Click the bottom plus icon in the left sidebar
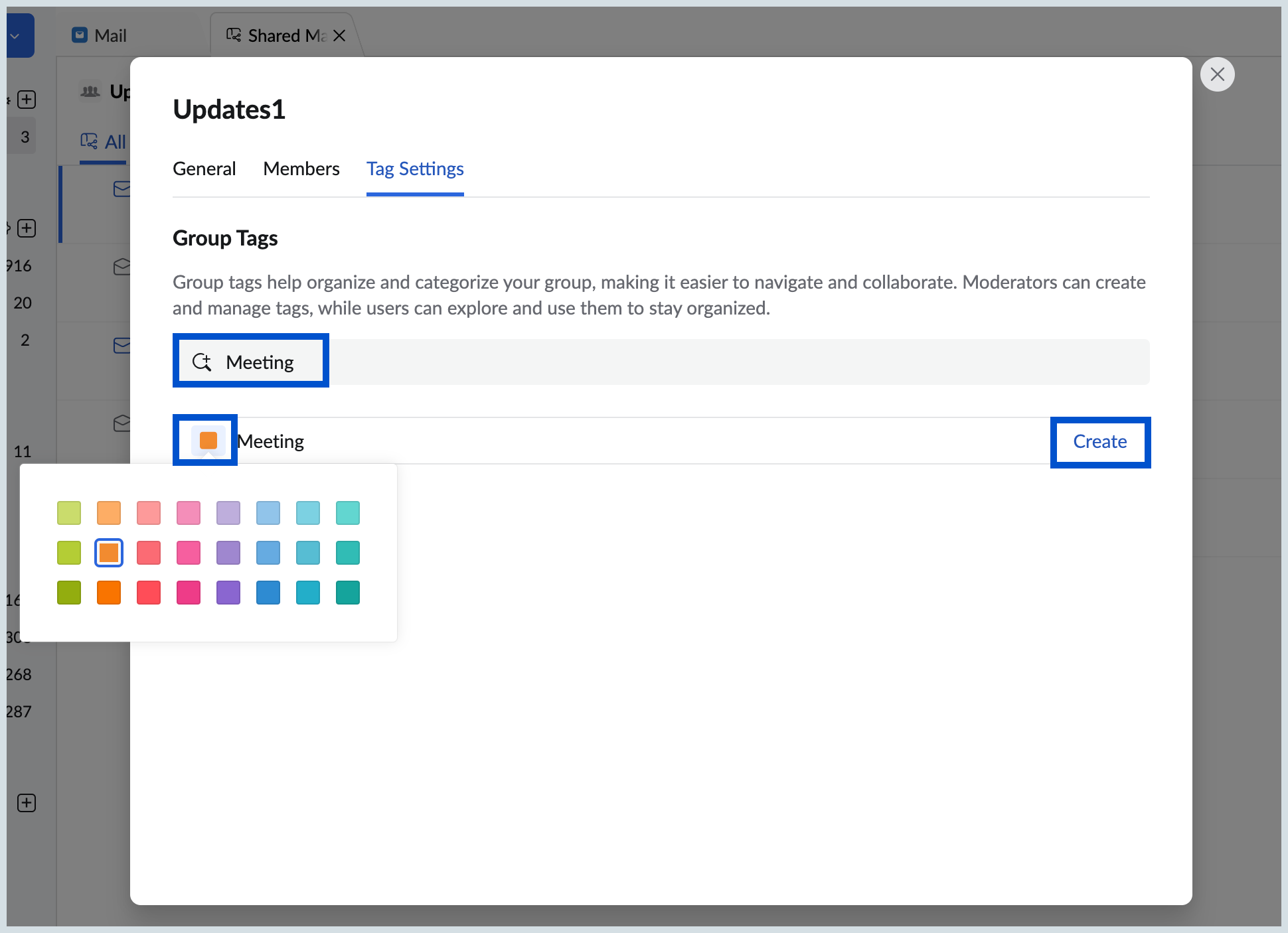Image resolution: width=1288 pixels, height=933 pixels. tap(27, 803)
